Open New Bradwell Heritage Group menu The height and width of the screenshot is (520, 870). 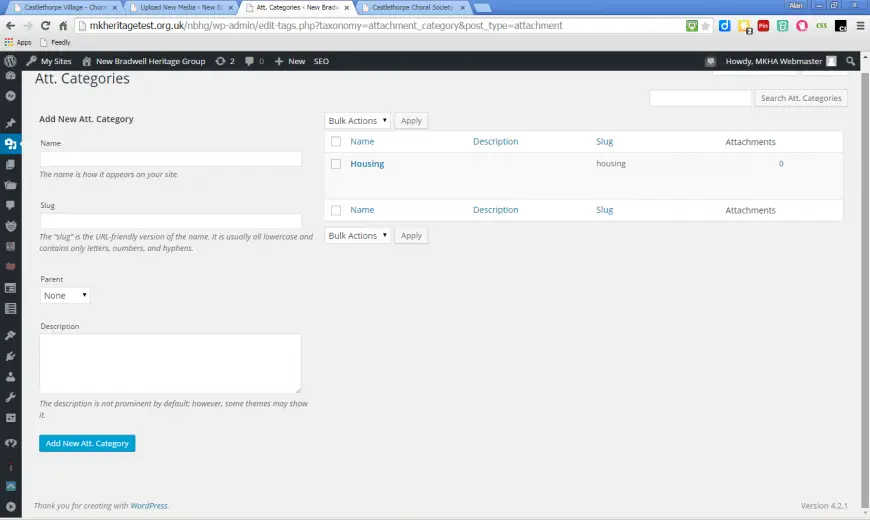144,61
